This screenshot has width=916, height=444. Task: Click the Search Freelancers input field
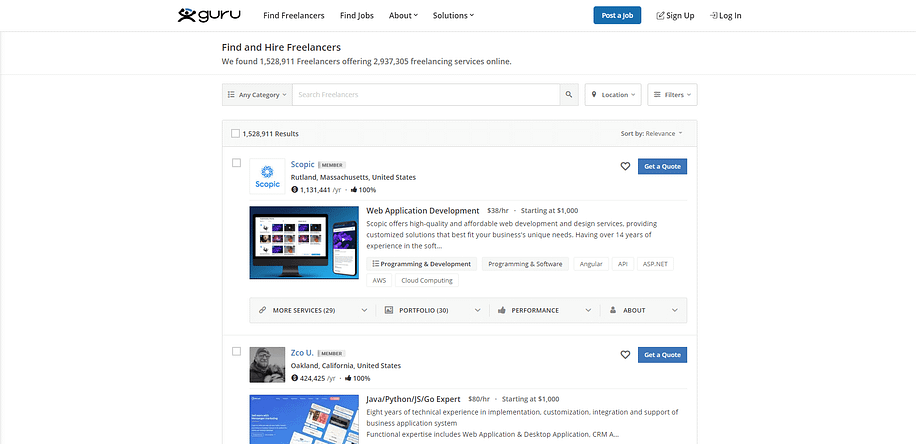[425, 95]
